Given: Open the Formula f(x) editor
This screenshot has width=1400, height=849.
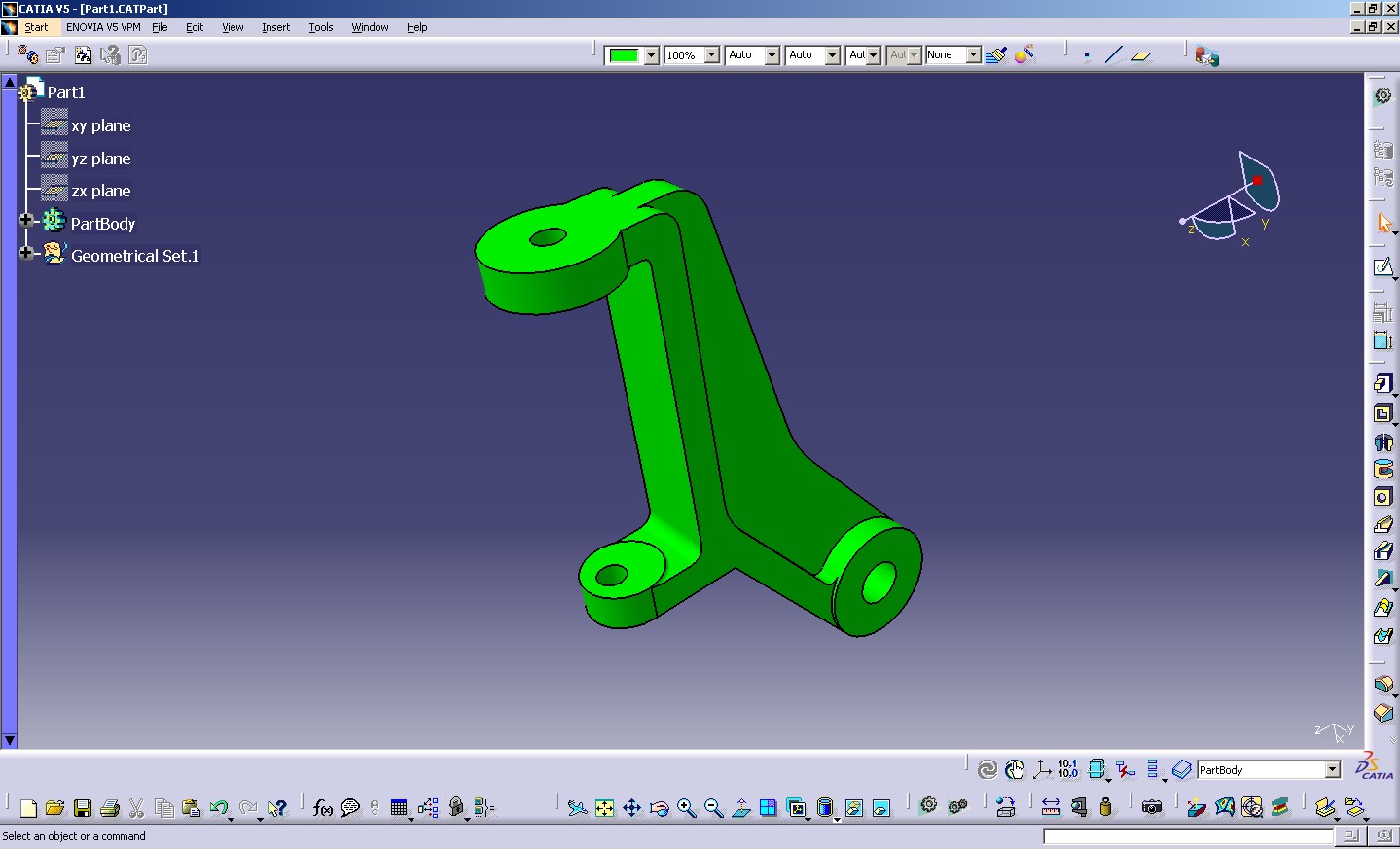Looking at the screenshot, I should tap(323, 808).
